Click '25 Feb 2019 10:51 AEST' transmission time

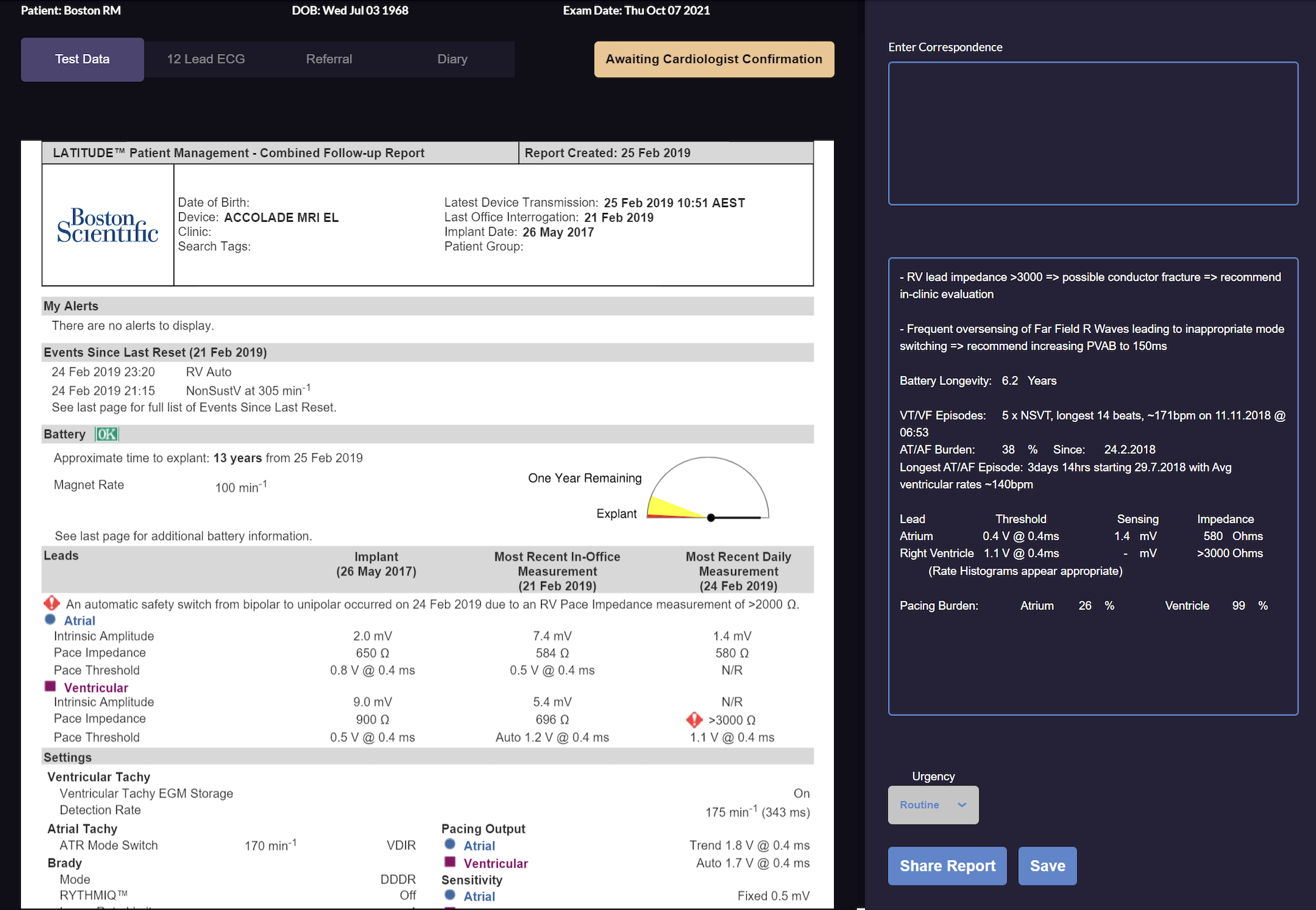[675, 203]
